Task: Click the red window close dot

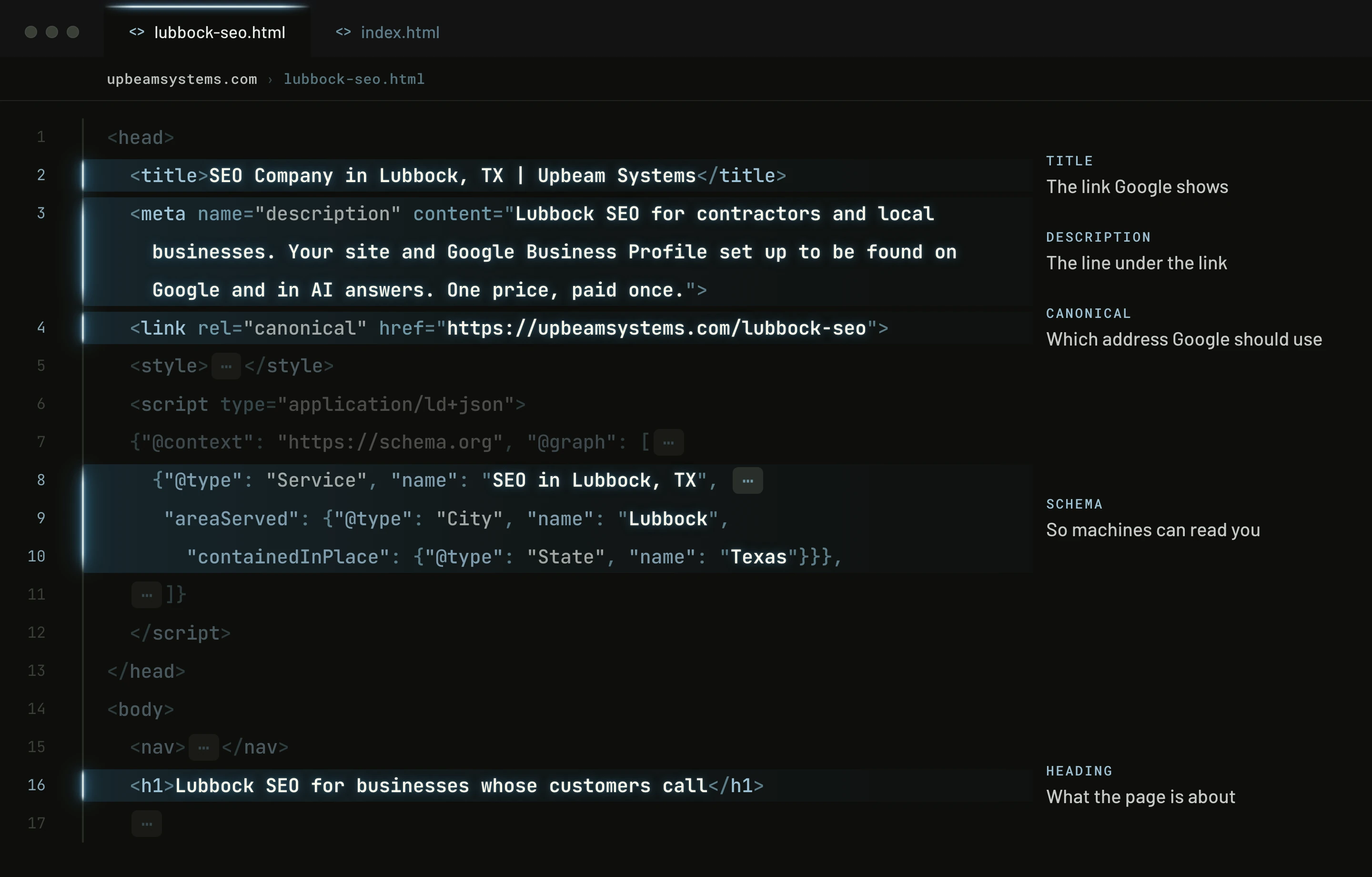Action: pyautogui.click(x=31, y=32)
